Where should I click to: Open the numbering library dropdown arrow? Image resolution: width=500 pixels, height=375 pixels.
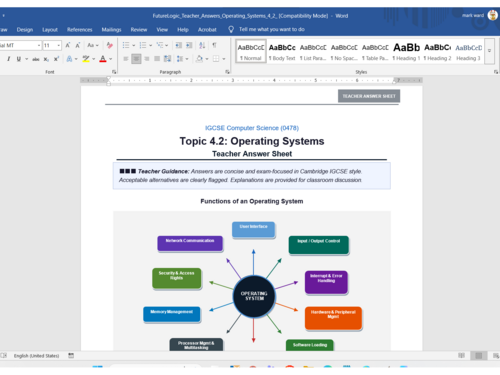click(150, 45)
